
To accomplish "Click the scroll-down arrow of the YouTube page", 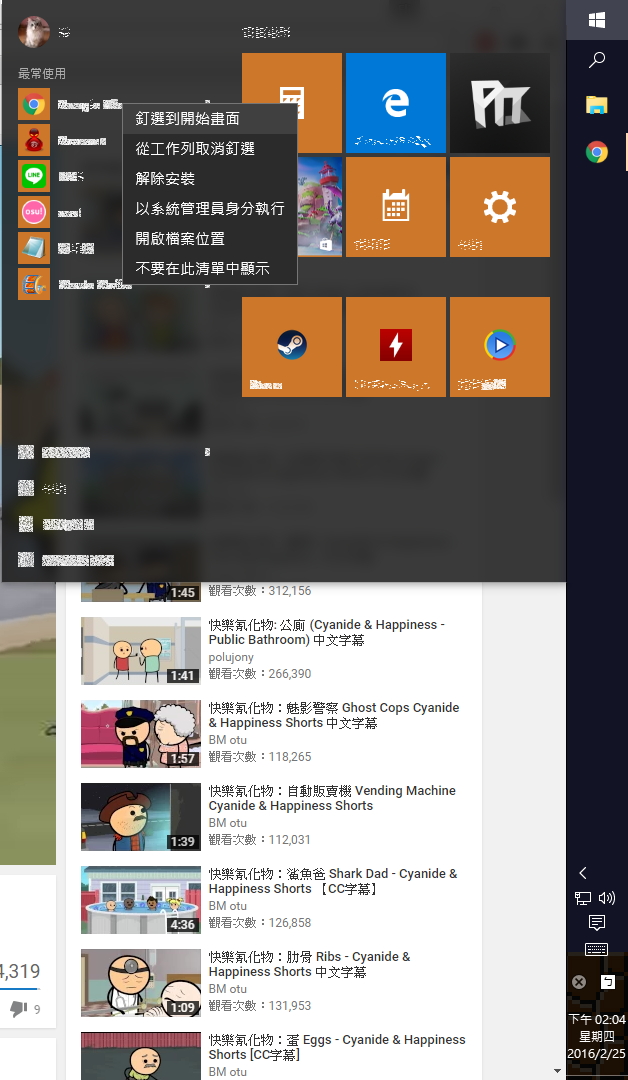I will (x=557, y=1071).
